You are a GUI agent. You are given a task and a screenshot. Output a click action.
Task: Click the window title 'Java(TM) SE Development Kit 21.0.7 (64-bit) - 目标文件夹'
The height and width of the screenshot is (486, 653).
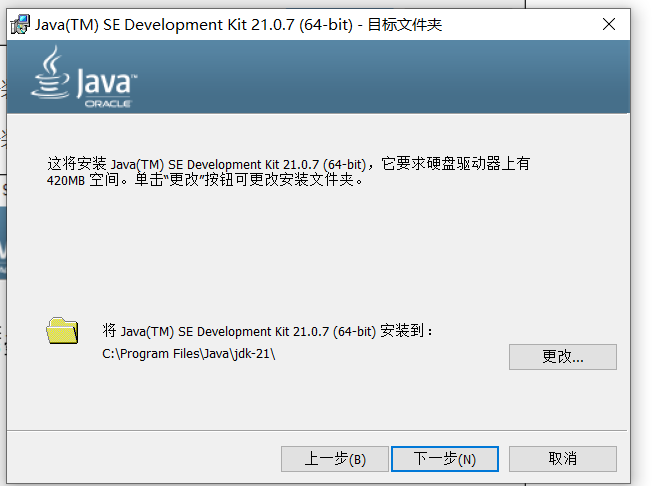[x=238, y=25]
